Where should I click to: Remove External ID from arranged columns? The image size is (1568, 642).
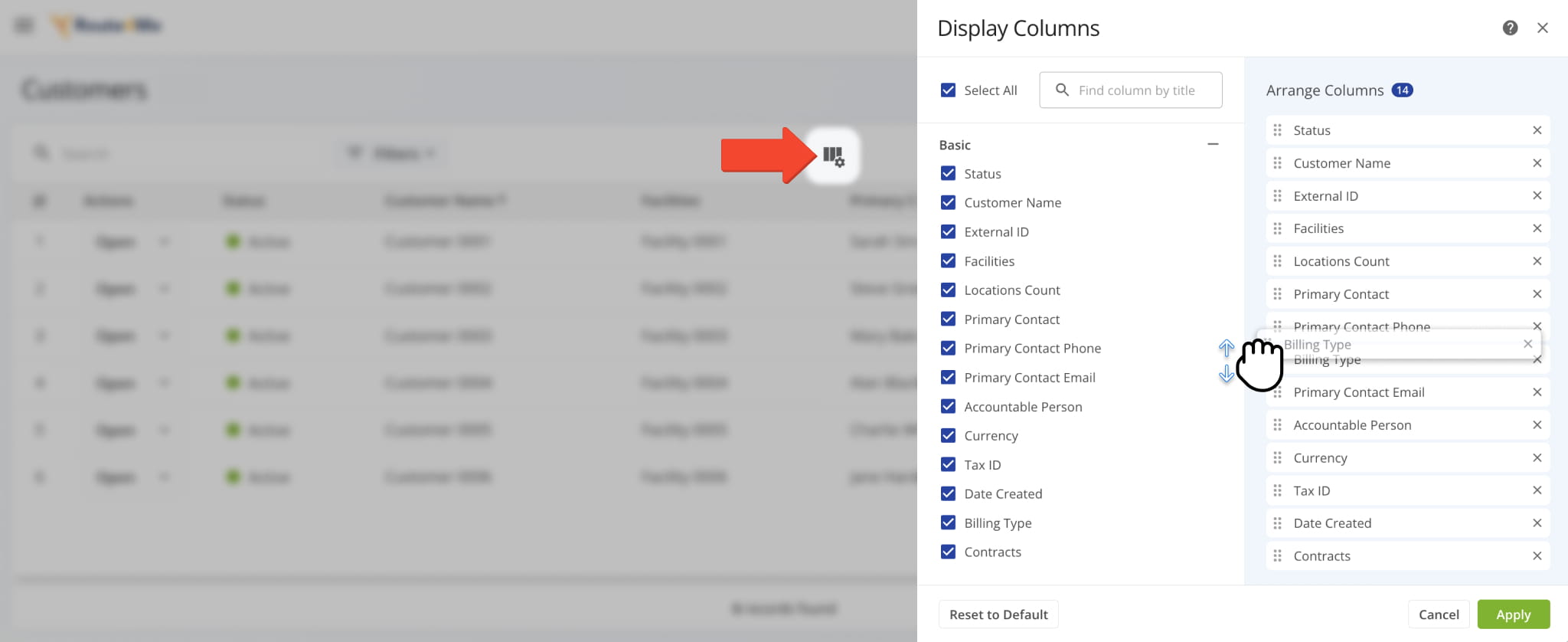pyautogui.click(x=1537, y=196)
